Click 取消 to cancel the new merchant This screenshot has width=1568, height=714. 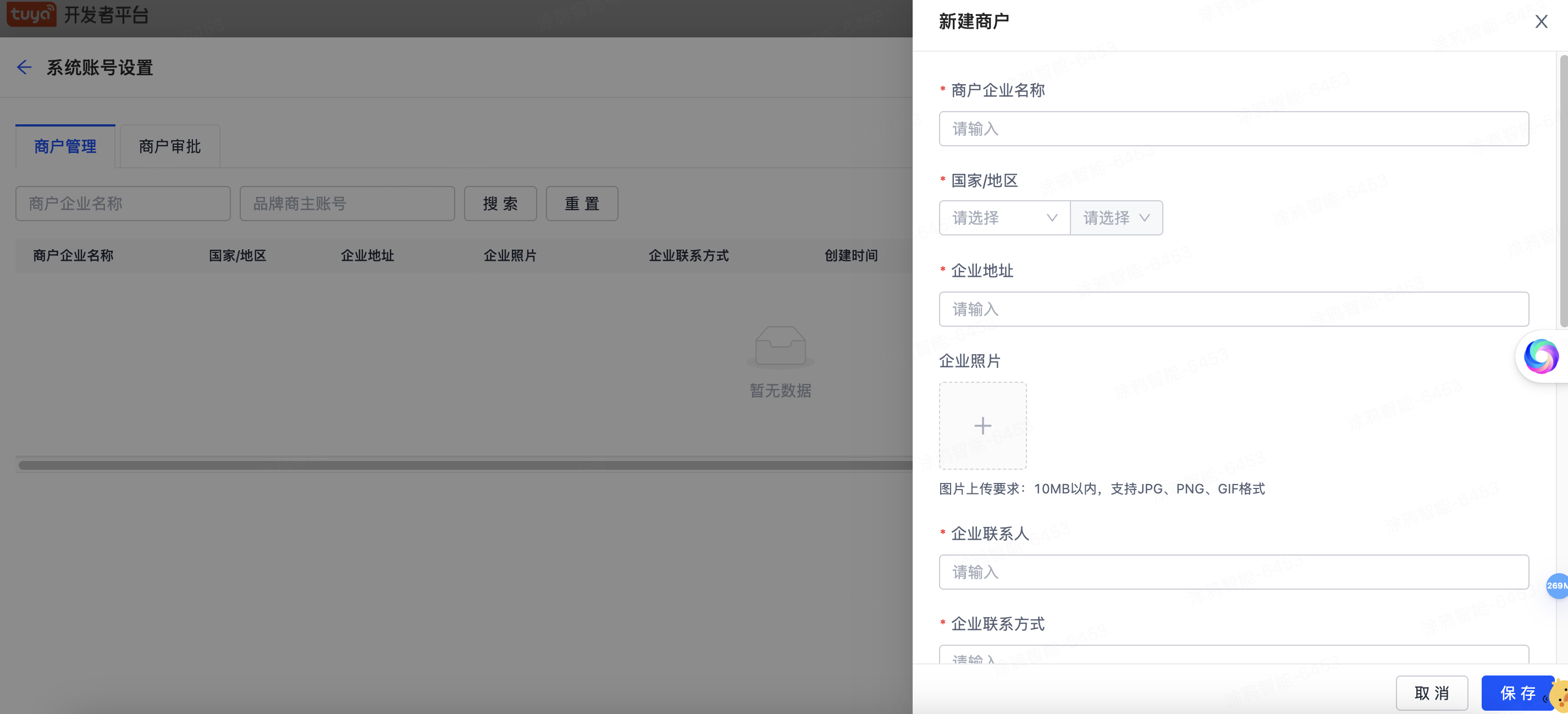point(1432,693)
